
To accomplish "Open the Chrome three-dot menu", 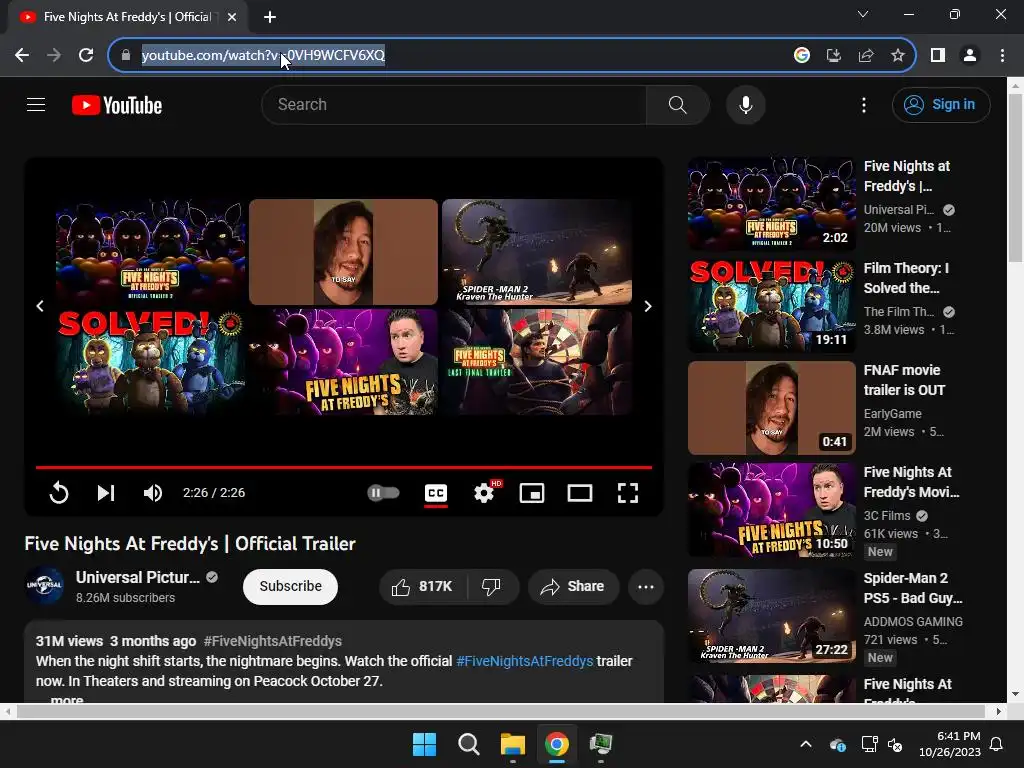I will (1002, 56).
